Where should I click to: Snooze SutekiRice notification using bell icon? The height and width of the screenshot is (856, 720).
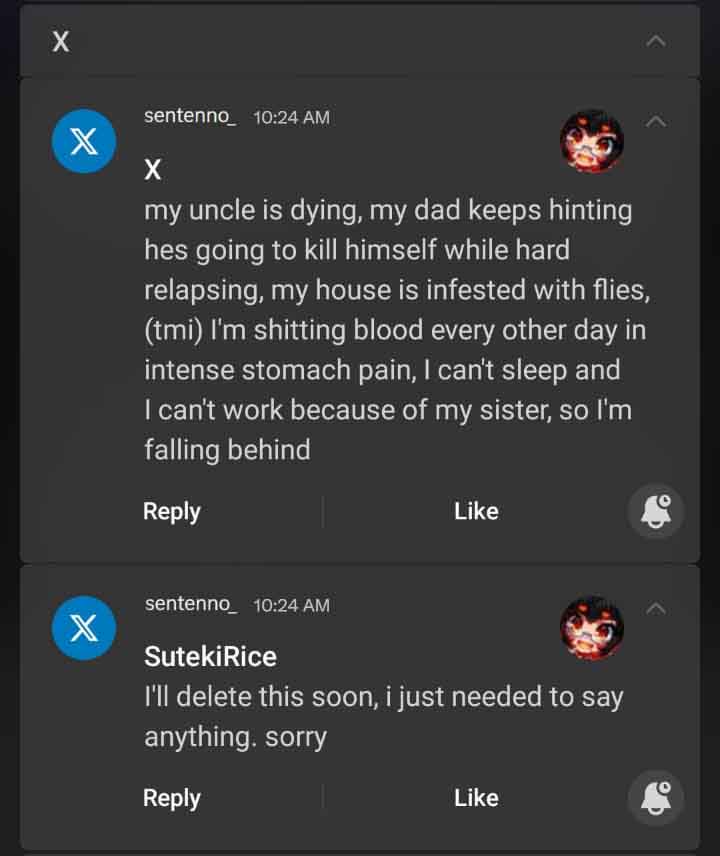(656, 798)
